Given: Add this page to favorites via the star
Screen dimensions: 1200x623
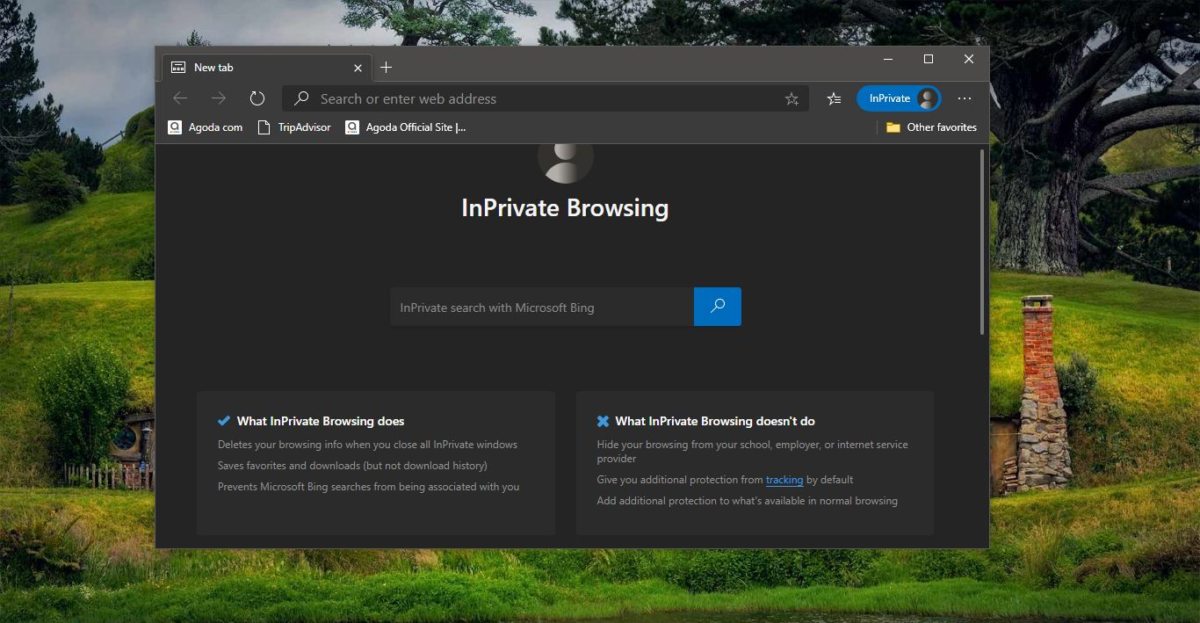Looking at the screenshot, I should [x=790, y=98].
